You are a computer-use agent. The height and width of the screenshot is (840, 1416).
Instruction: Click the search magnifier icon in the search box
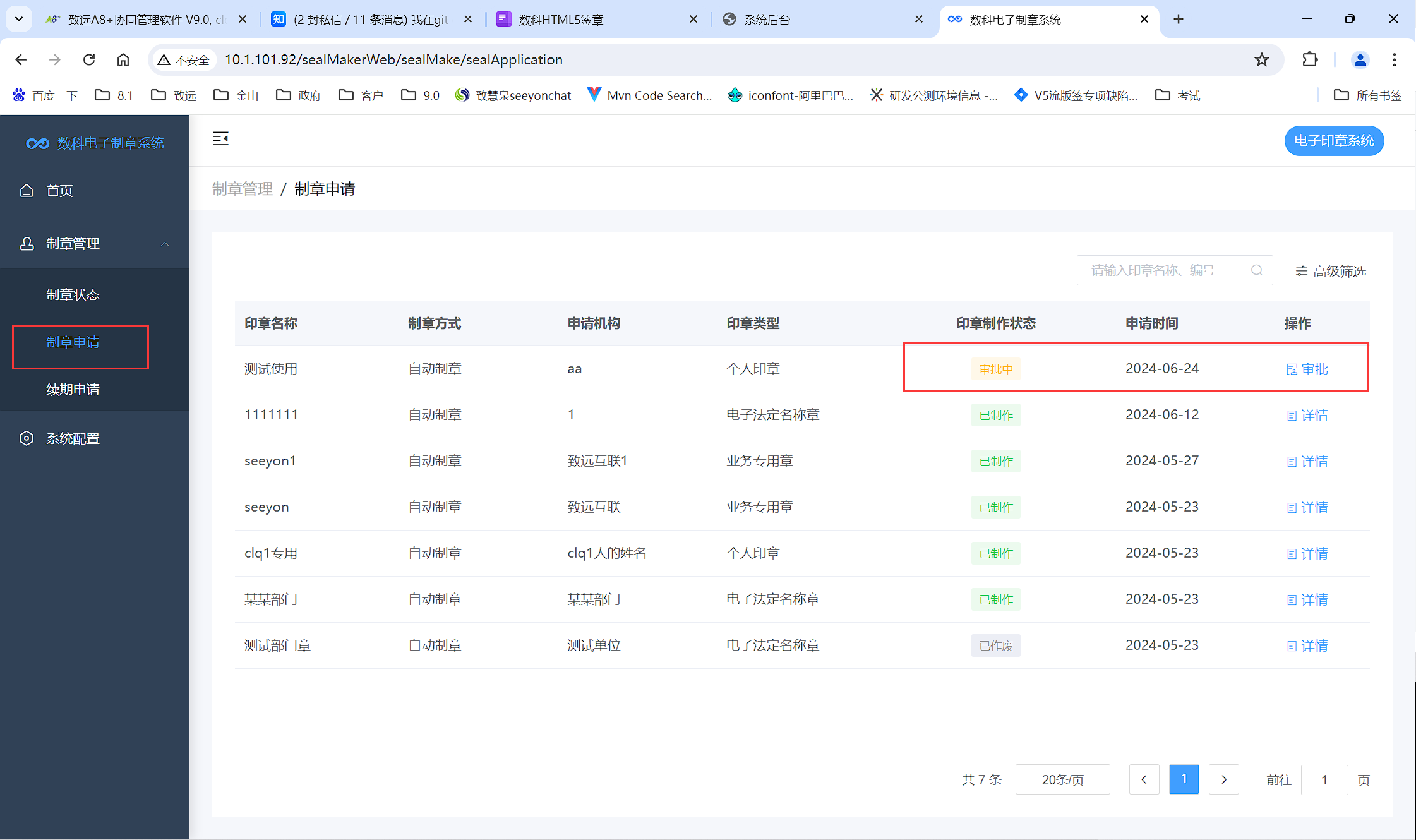pyautogui.click(x=1256, y=270)
